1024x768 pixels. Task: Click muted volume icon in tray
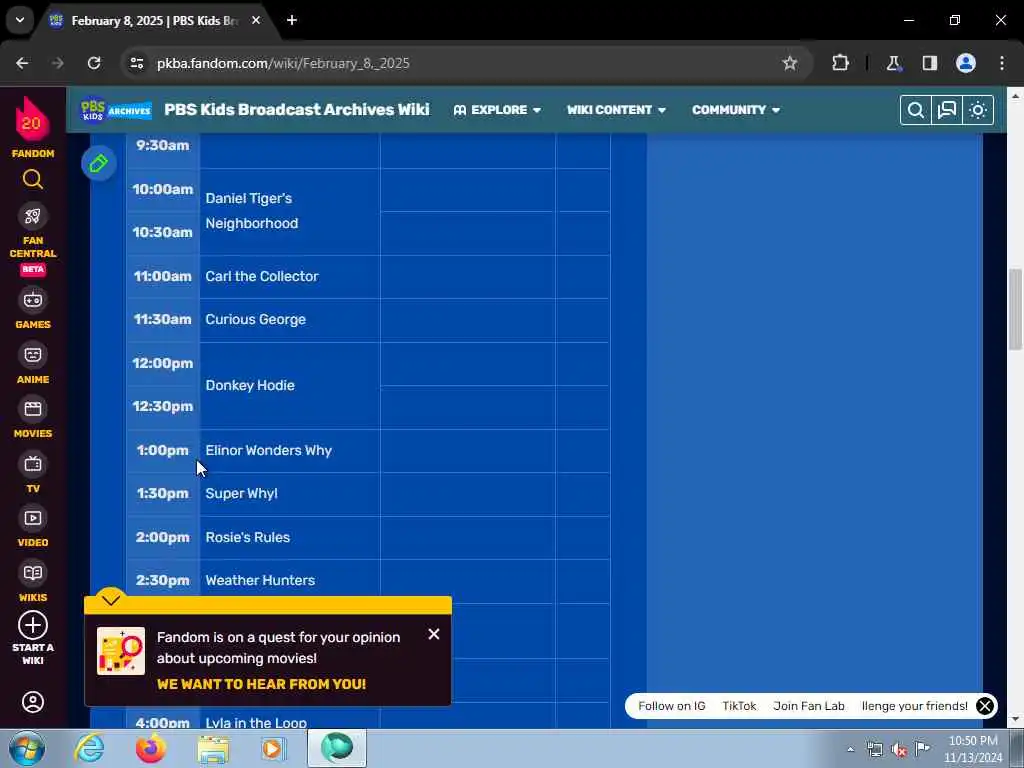pos(899,750)
